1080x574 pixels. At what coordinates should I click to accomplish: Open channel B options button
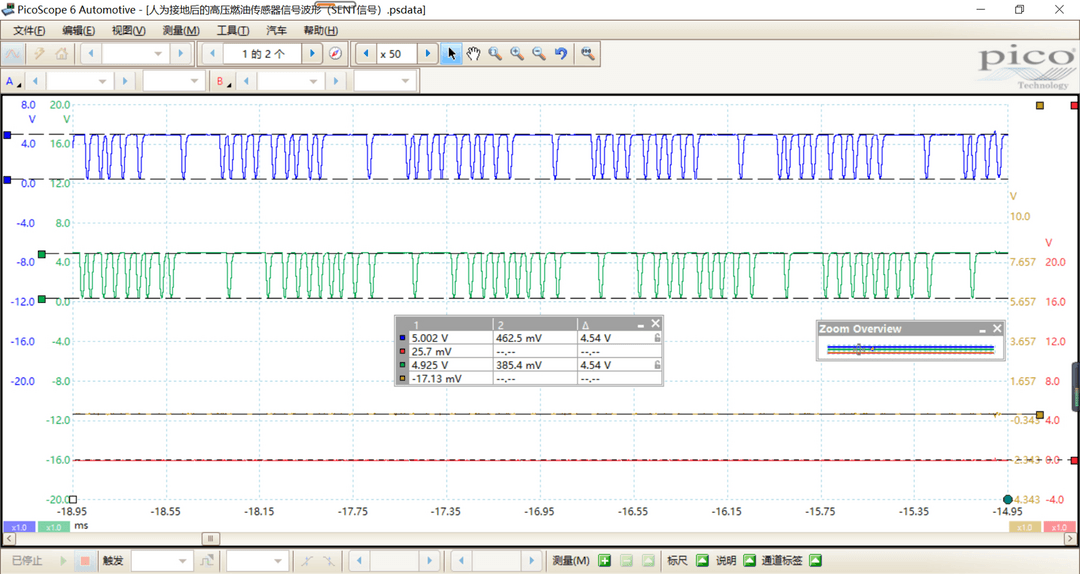224,81
